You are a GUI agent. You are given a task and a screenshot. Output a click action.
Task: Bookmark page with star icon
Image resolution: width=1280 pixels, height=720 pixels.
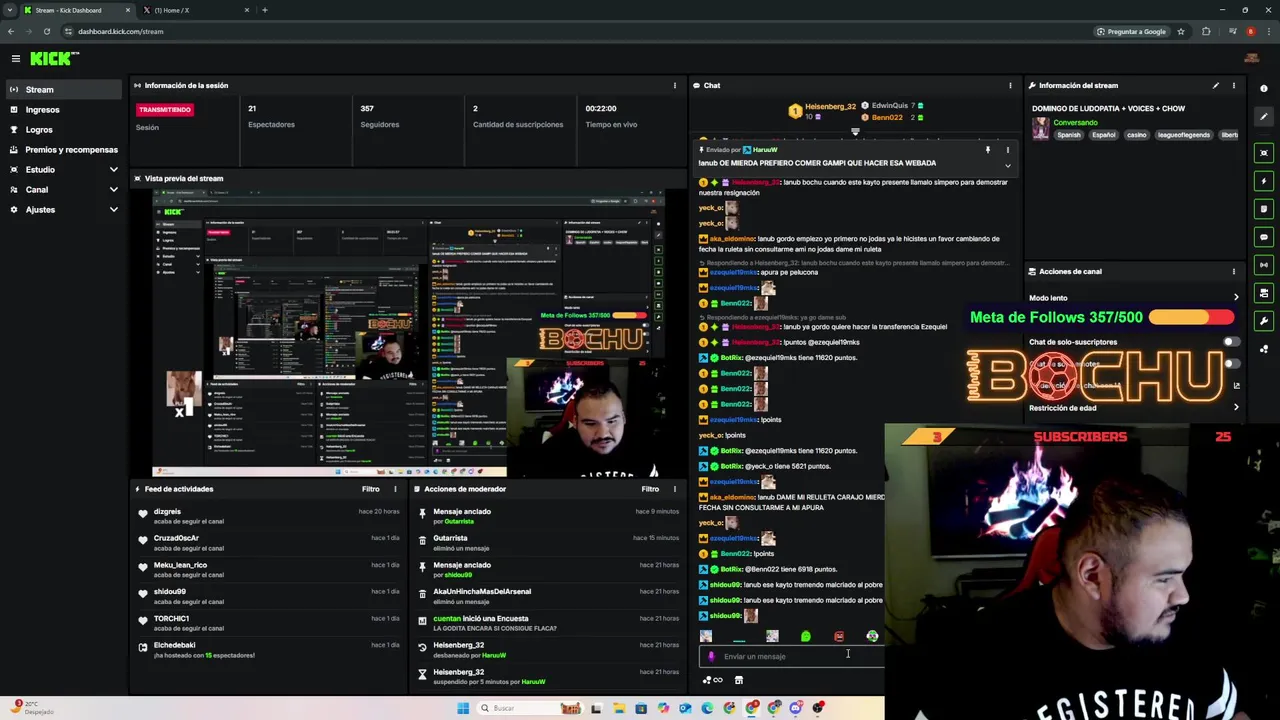tap(1181, 31)
